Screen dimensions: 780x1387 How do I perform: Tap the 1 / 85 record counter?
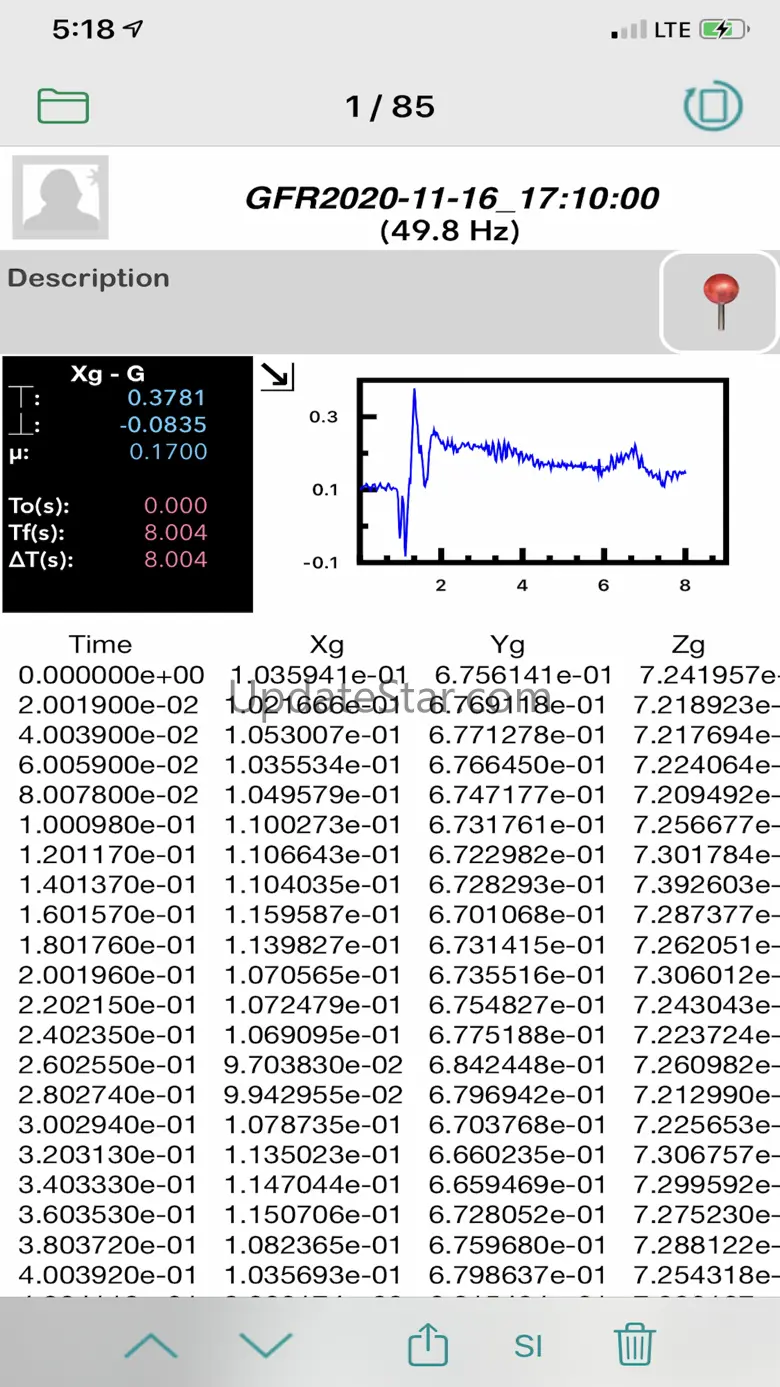pos(390,106)
